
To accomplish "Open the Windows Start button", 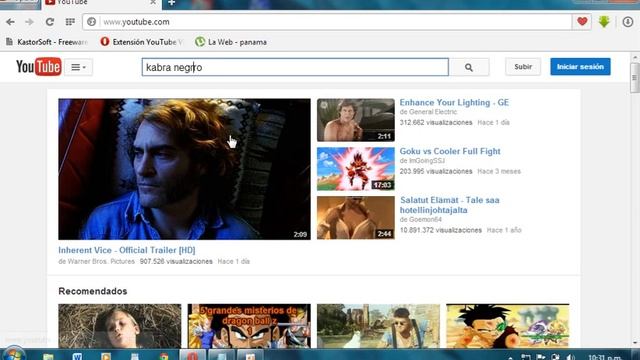I will pos(13,354).
